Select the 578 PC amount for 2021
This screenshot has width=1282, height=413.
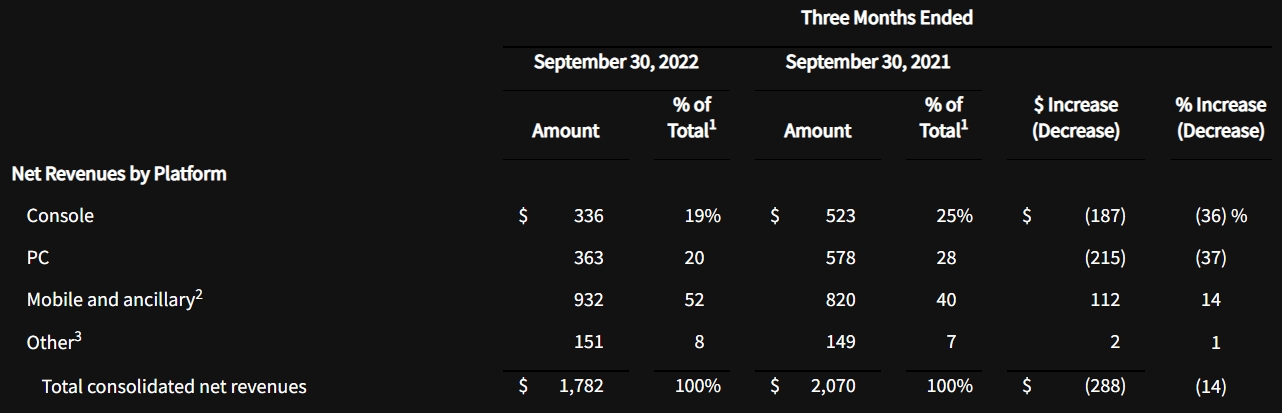[841, 258]
